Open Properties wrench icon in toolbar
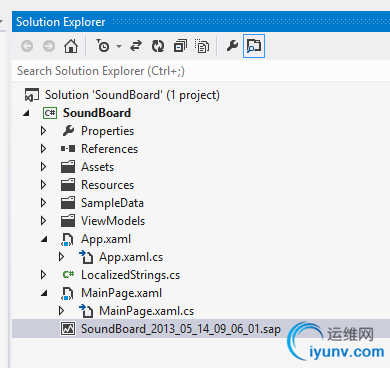This screenshot has width=390, height=368. point(232,46)
